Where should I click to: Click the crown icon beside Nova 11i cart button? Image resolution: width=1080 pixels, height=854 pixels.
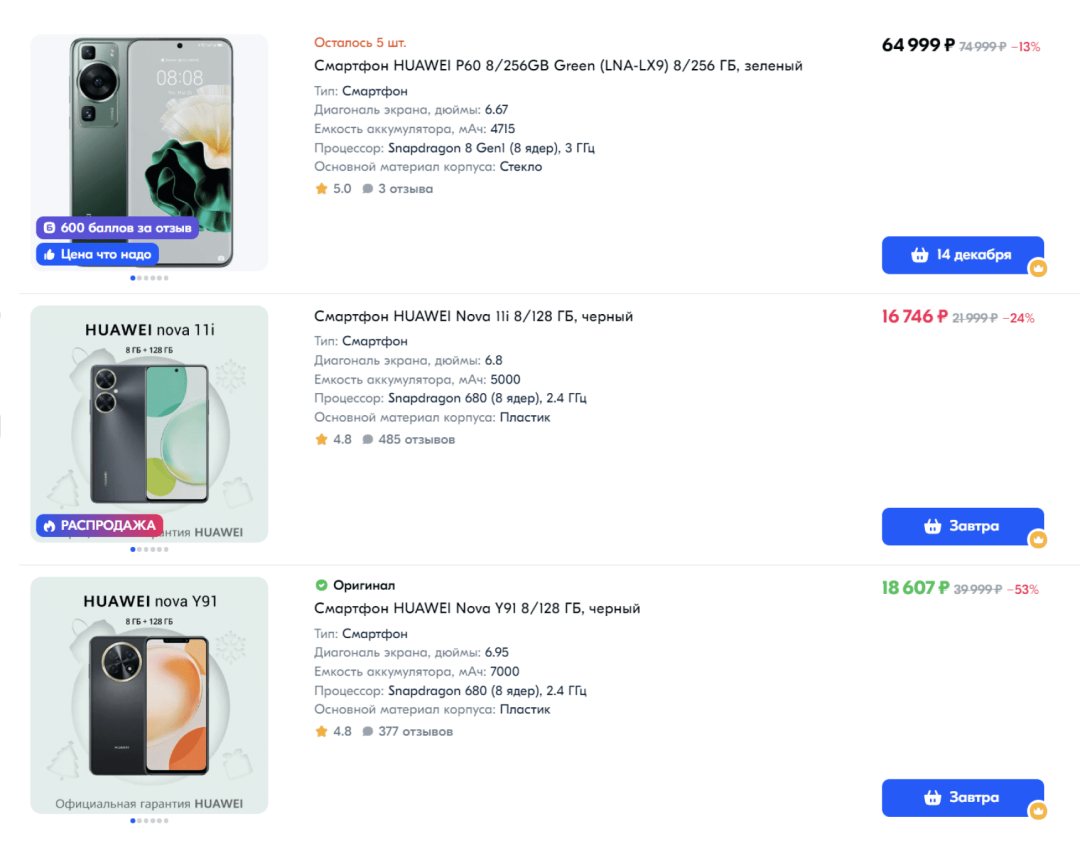pyautogui.click(x=1038, y=540)
